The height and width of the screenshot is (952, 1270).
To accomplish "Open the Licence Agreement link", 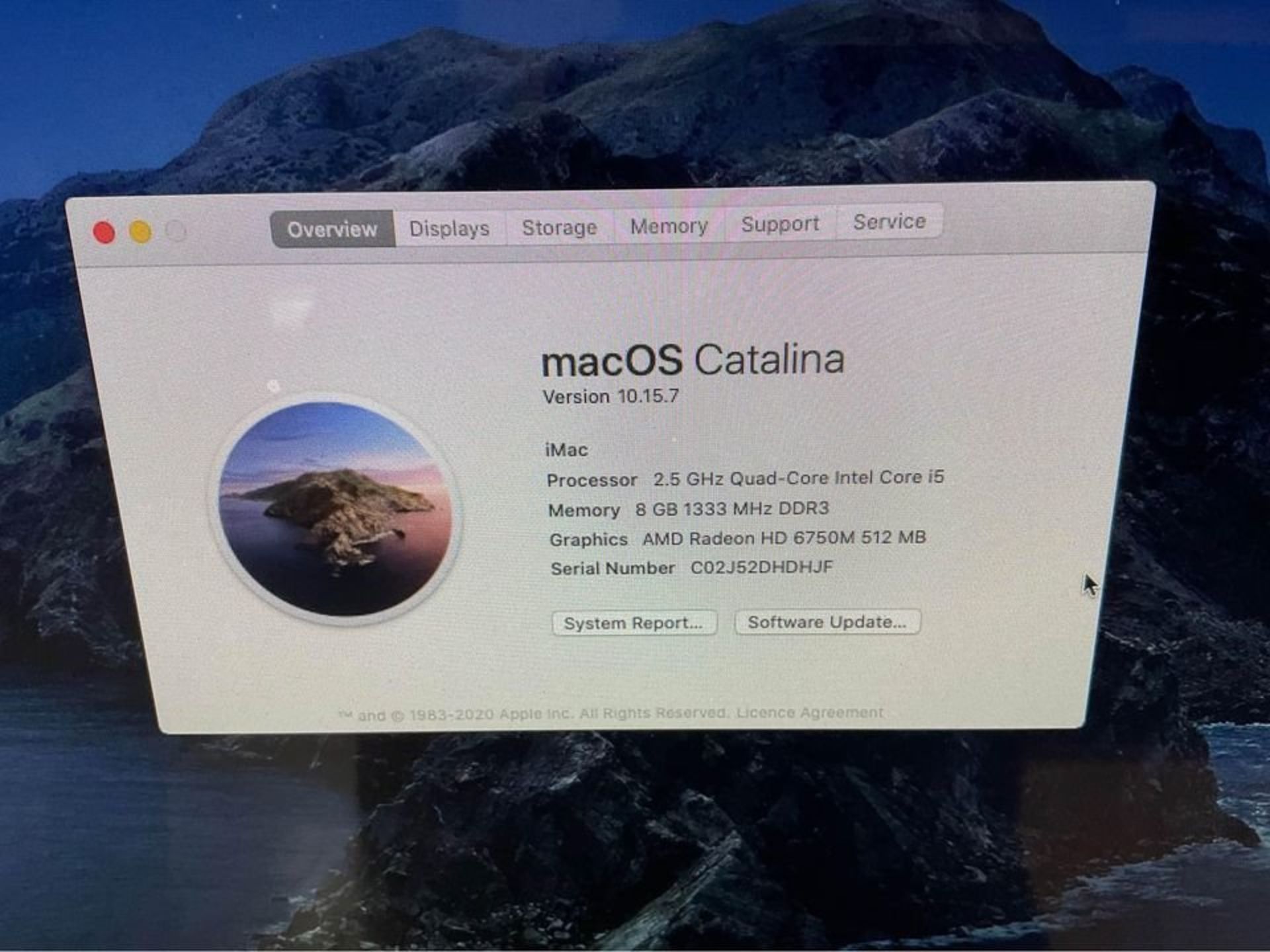I will coord(810,712).
